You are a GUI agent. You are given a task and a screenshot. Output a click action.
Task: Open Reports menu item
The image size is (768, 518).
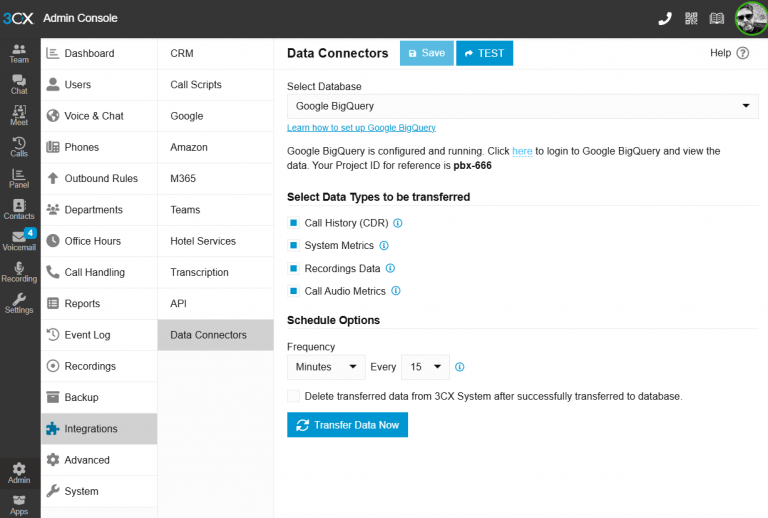99,304
